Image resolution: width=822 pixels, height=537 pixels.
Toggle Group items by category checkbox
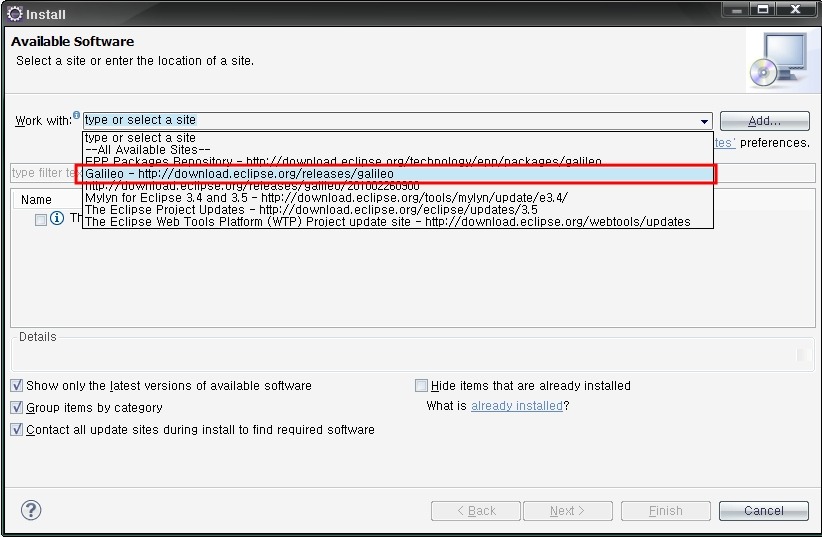17,407
